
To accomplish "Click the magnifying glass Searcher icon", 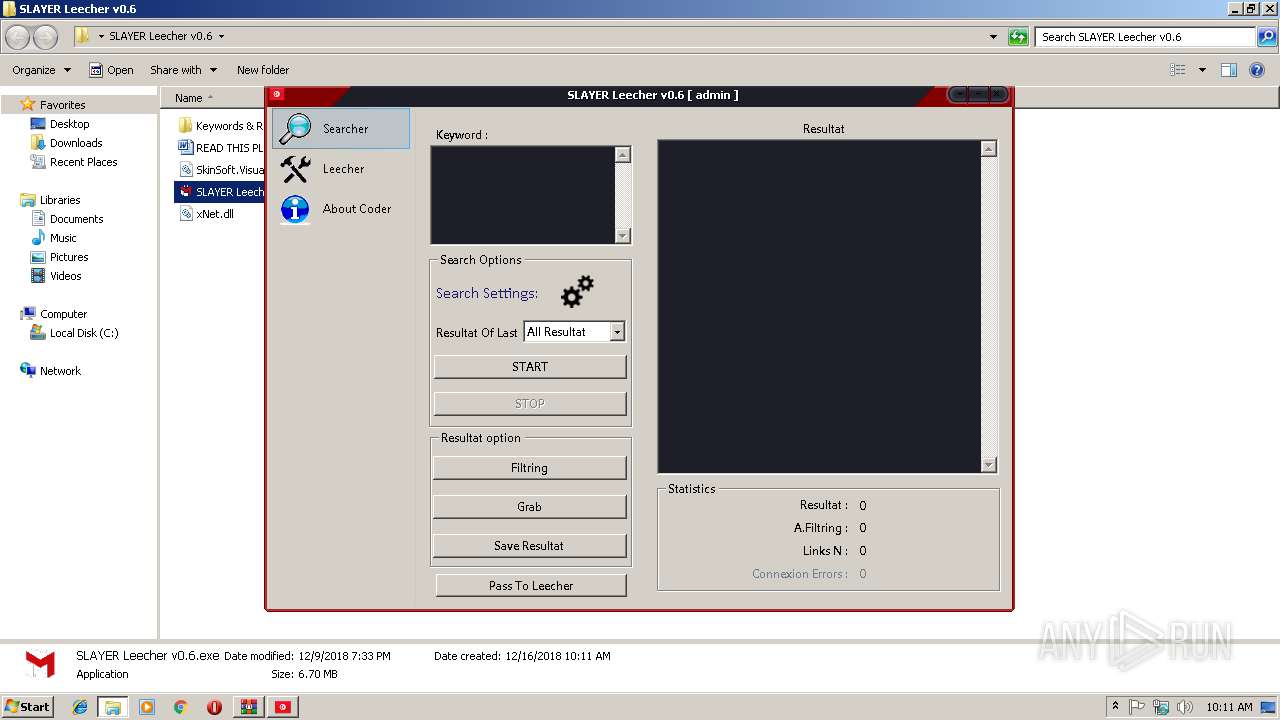I will 295,129.
